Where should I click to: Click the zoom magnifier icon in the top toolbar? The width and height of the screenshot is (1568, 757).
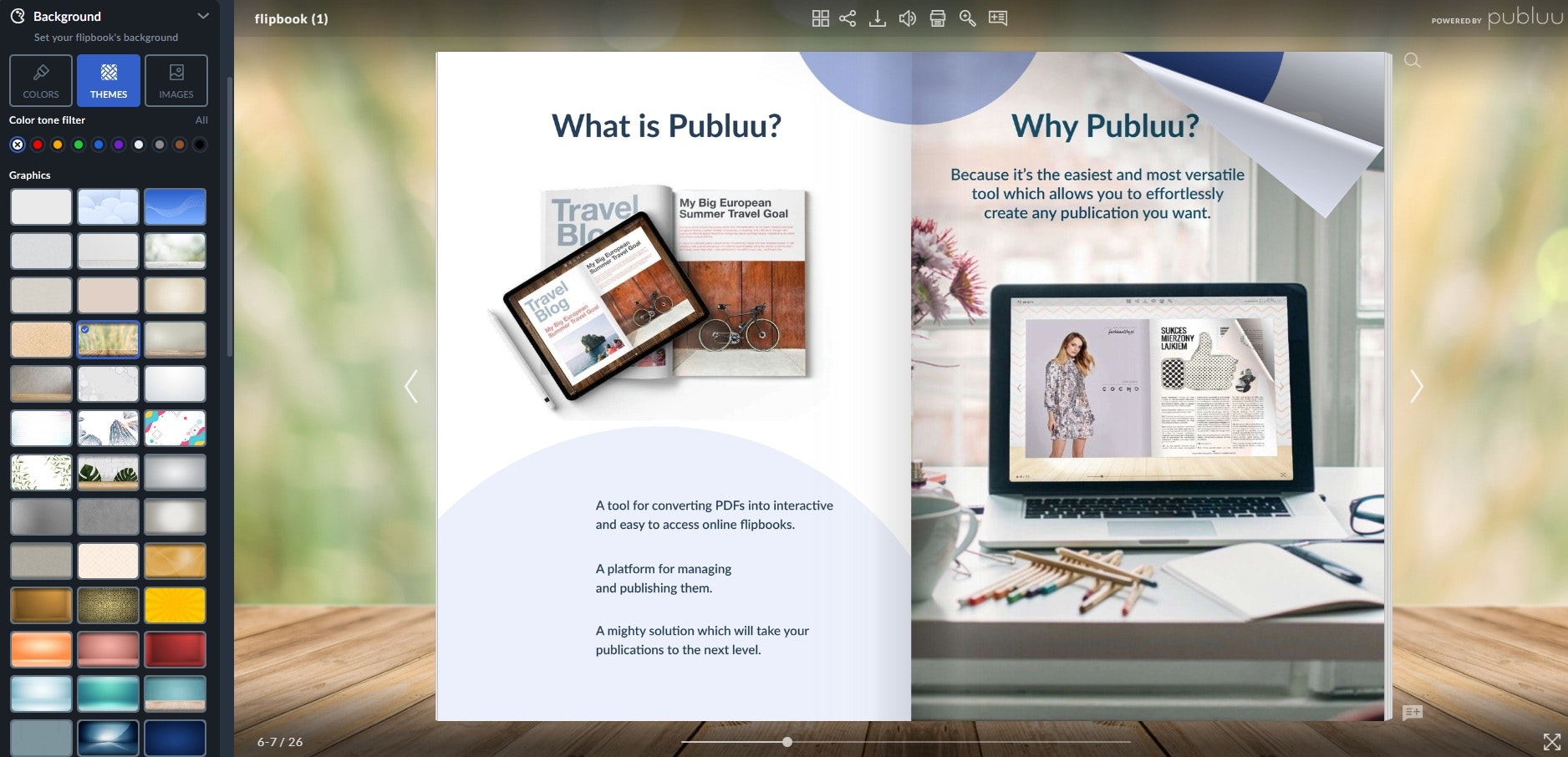(x=968, y=18)
